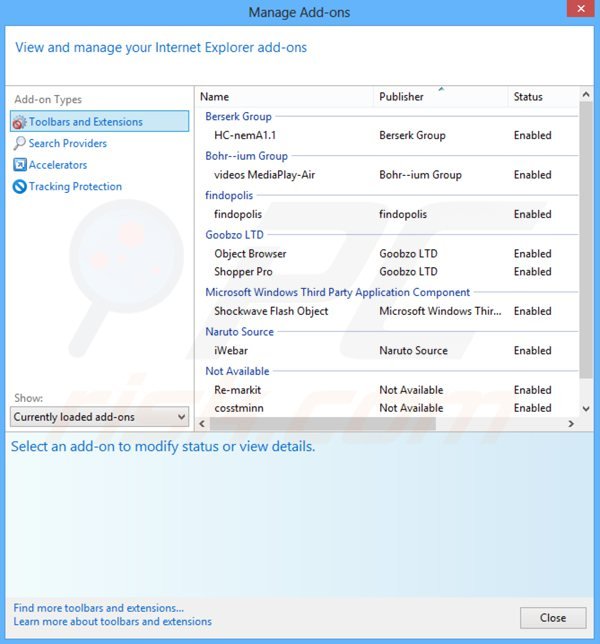
Task: Click the vertical scrollbar thumb
Action: pyautogui.click(x=586, y=240)
